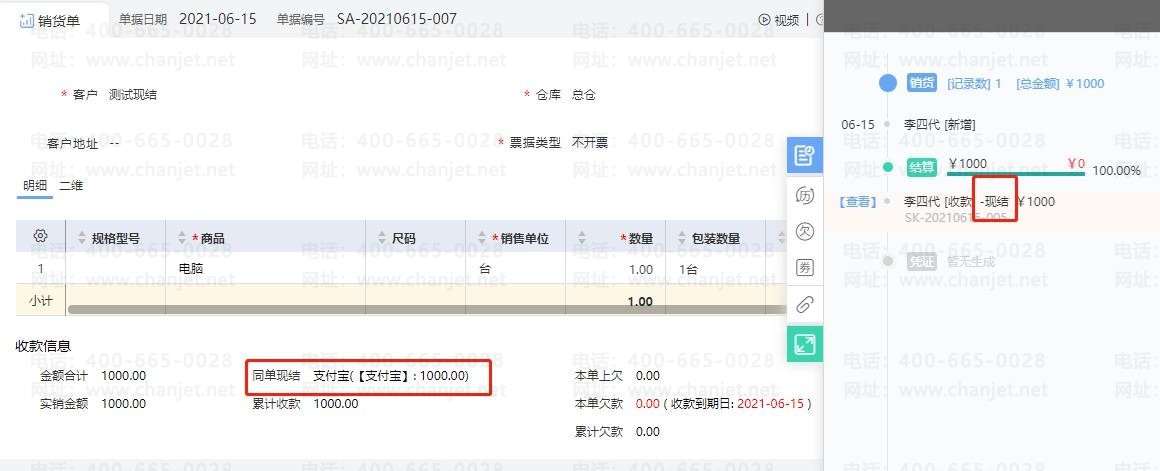Click the 06-15 timeline date
The width and height of the screenshot is (1160, 471).
tap(858, 125)
